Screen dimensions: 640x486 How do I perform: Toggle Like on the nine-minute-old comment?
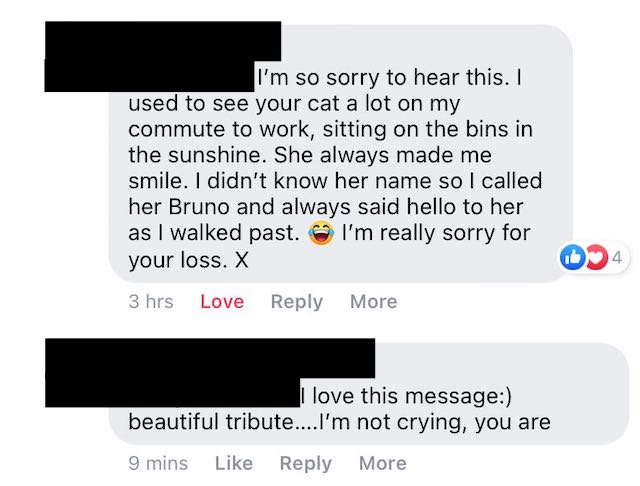(x=234, y=463)
